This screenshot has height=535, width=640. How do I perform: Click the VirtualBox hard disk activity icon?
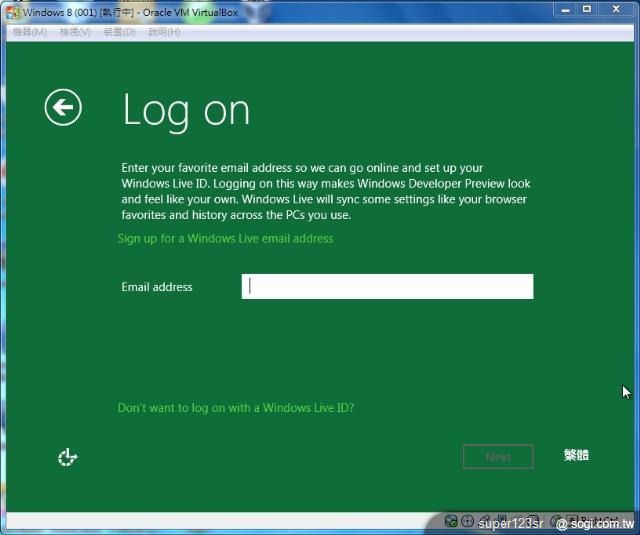(451, 521)
